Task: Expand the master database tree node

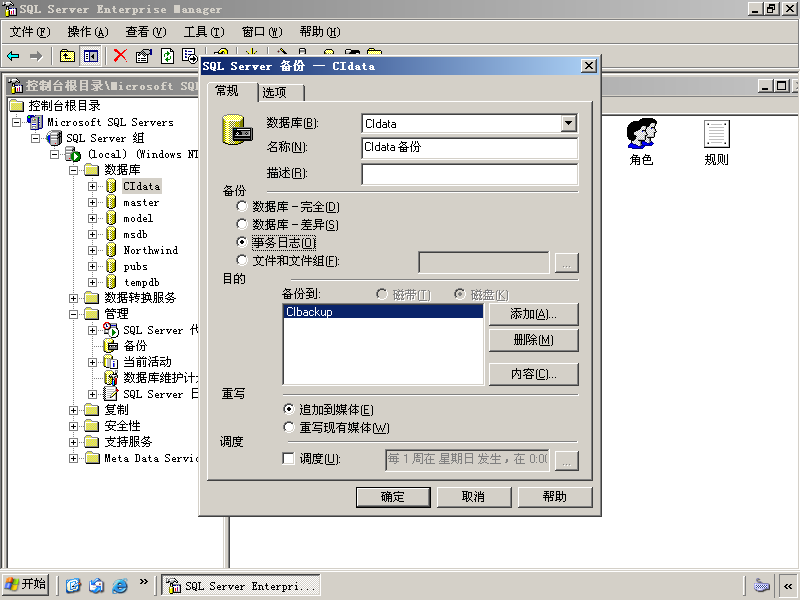Action: pyautogui.click(x=92, y=203)
